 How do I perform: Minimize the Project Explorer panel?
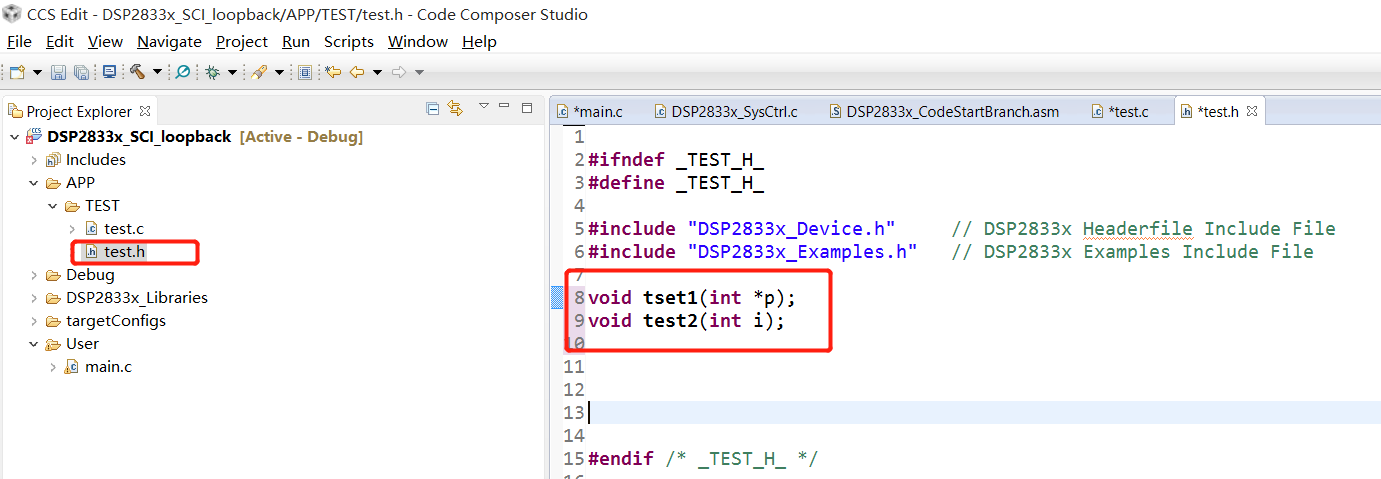coord(505,106)
